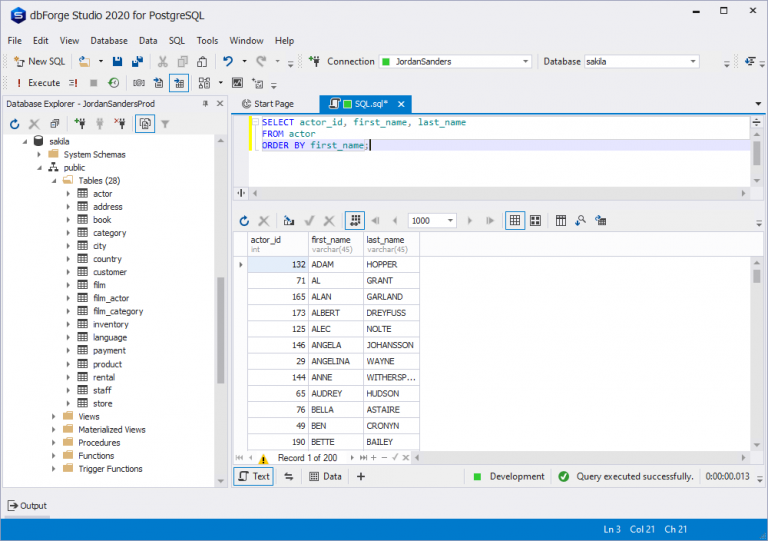Click the filter funnel in Database Explorer
This screenshot has height=541, width=768.
tap(165, 124)
